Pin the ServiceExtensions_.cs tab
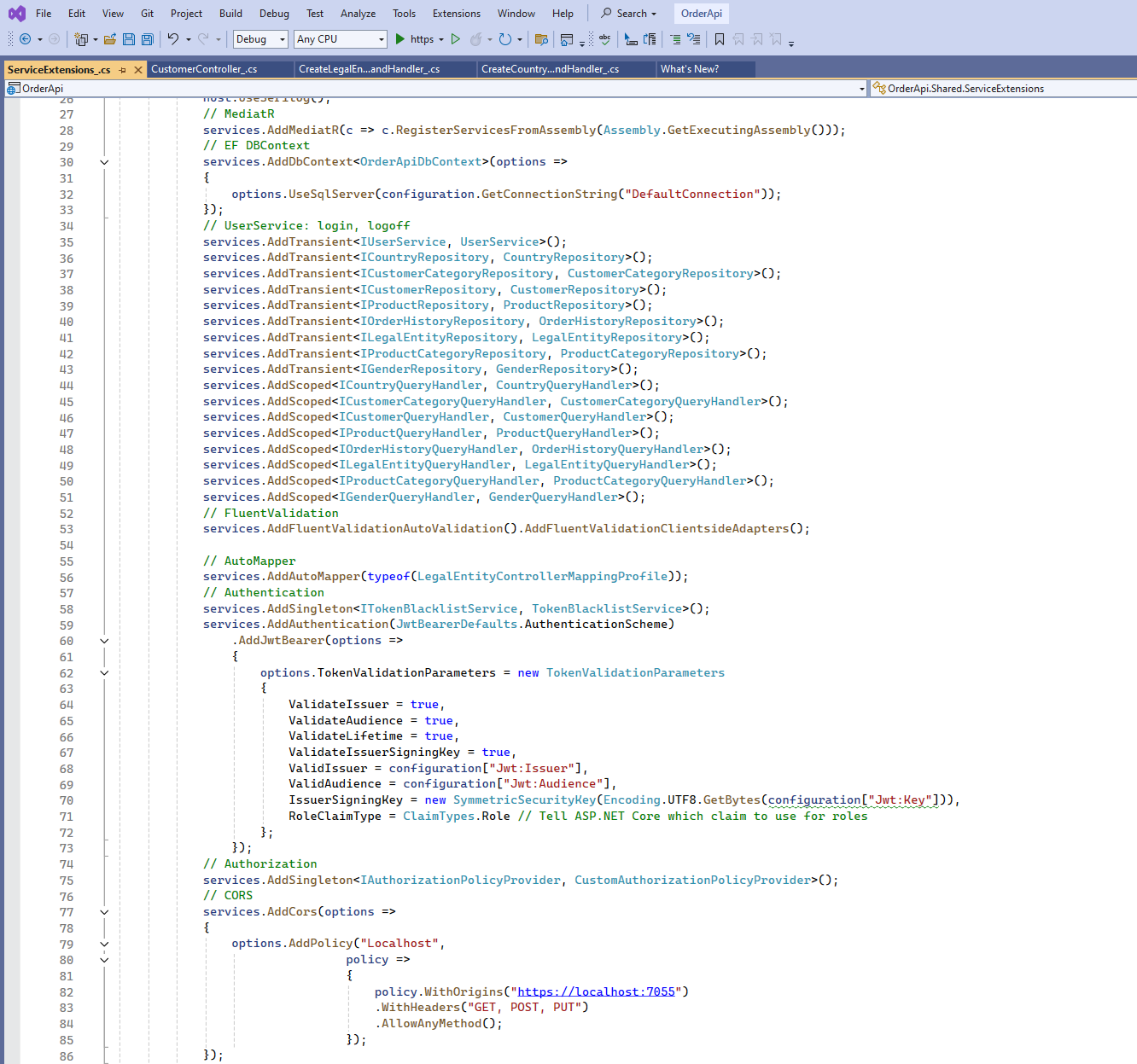 point(123,70)
